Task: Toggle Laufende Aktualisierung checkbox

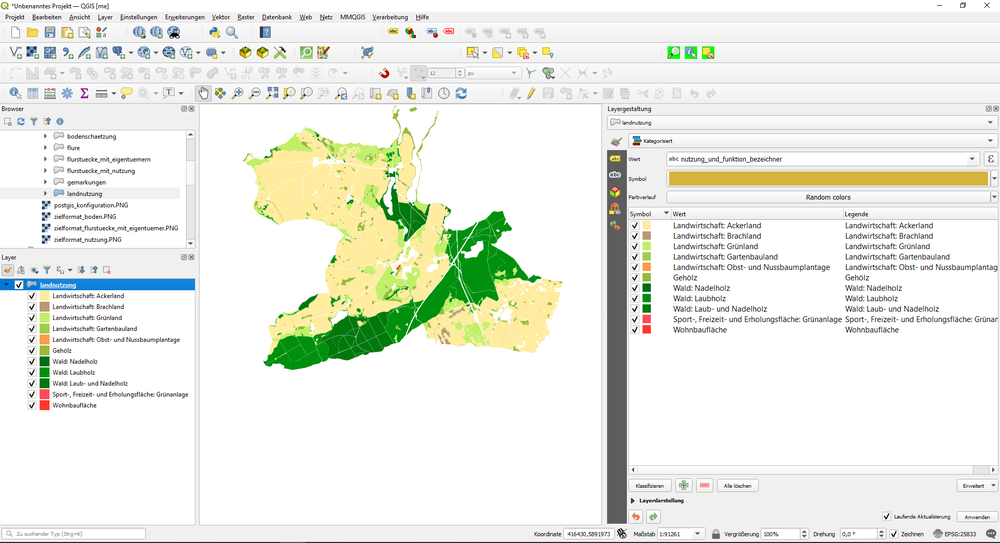Action: point(886,516)
